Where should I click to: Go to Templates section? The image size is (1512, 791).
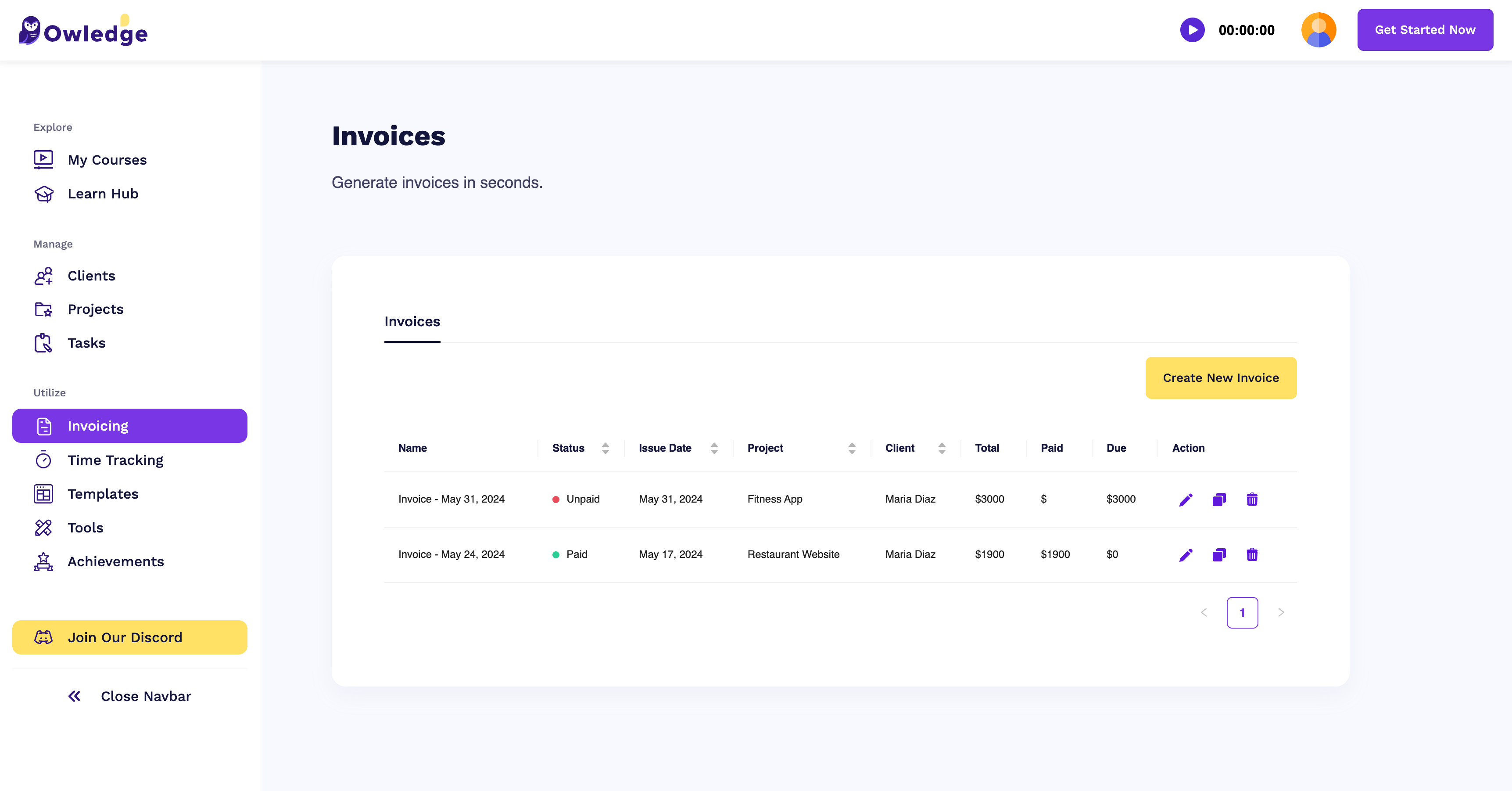(103, 494)
